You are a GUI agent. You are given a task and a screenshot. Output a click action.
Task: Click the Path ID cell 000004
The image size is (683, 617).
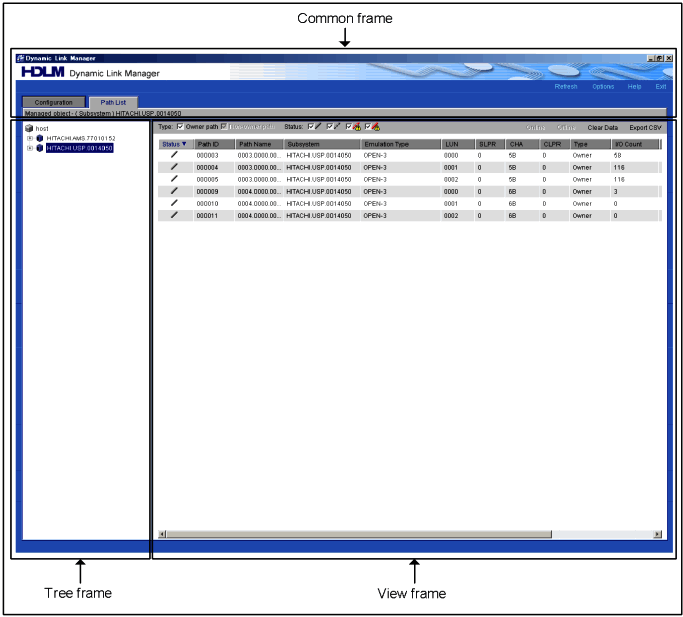(x=207, y=167)
